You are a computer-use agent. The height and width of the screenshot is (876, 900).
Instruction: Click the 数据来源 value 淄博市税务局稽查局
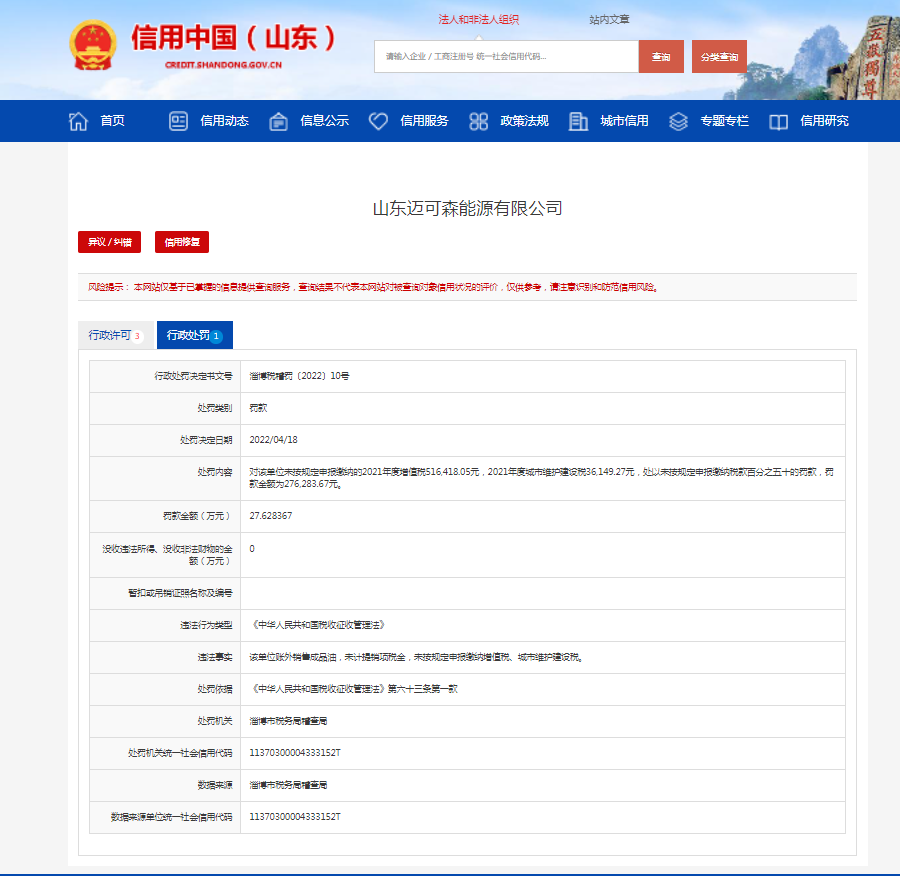(x=288, y=785)
